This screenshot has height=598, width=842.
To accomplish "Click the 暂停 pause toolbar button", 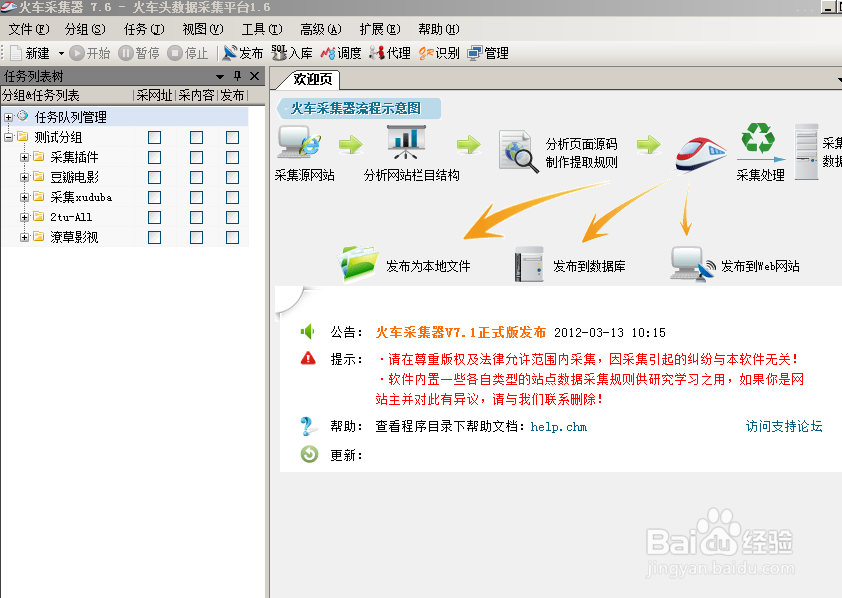I will click(139, 53).
